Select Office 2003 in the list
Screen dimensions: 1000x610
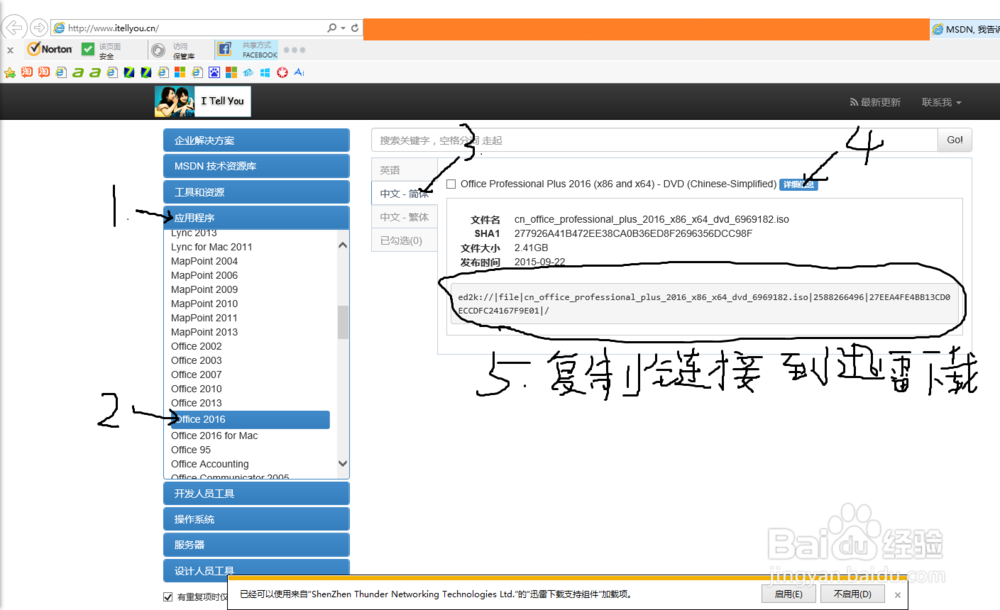click(x=196, y=360)
